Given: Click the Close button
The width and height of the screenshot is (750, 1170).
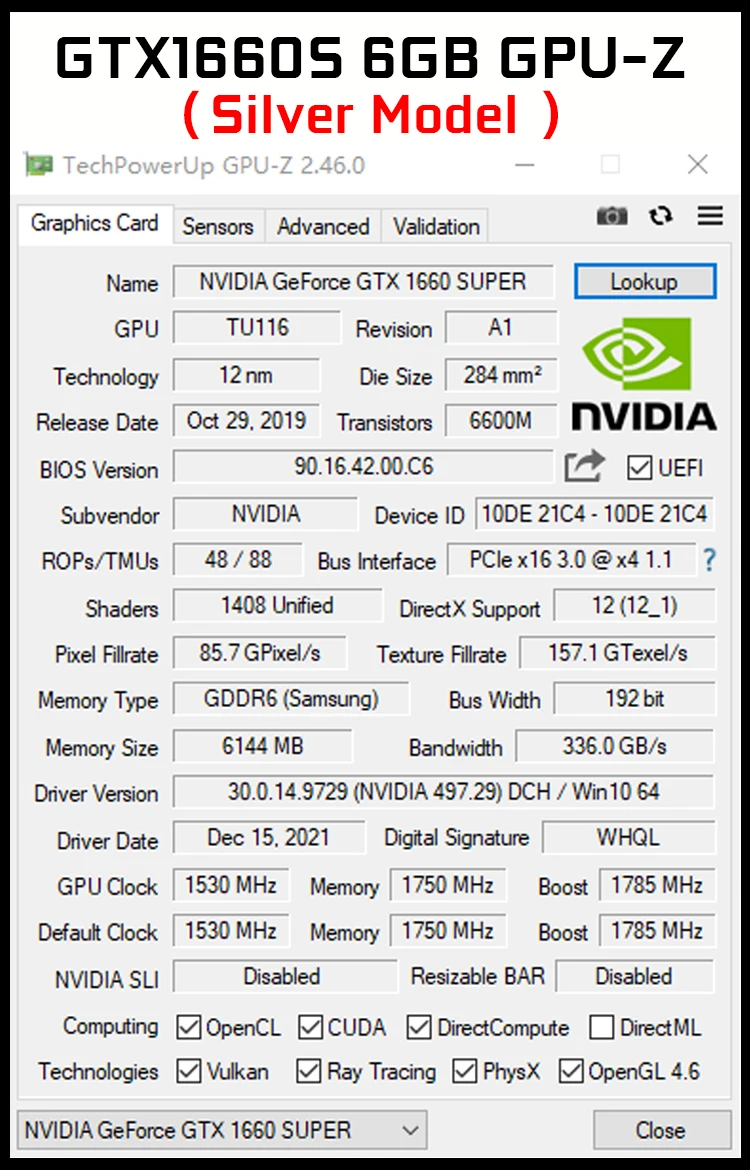Looking at the screenshot, I should coord(661,1130).
